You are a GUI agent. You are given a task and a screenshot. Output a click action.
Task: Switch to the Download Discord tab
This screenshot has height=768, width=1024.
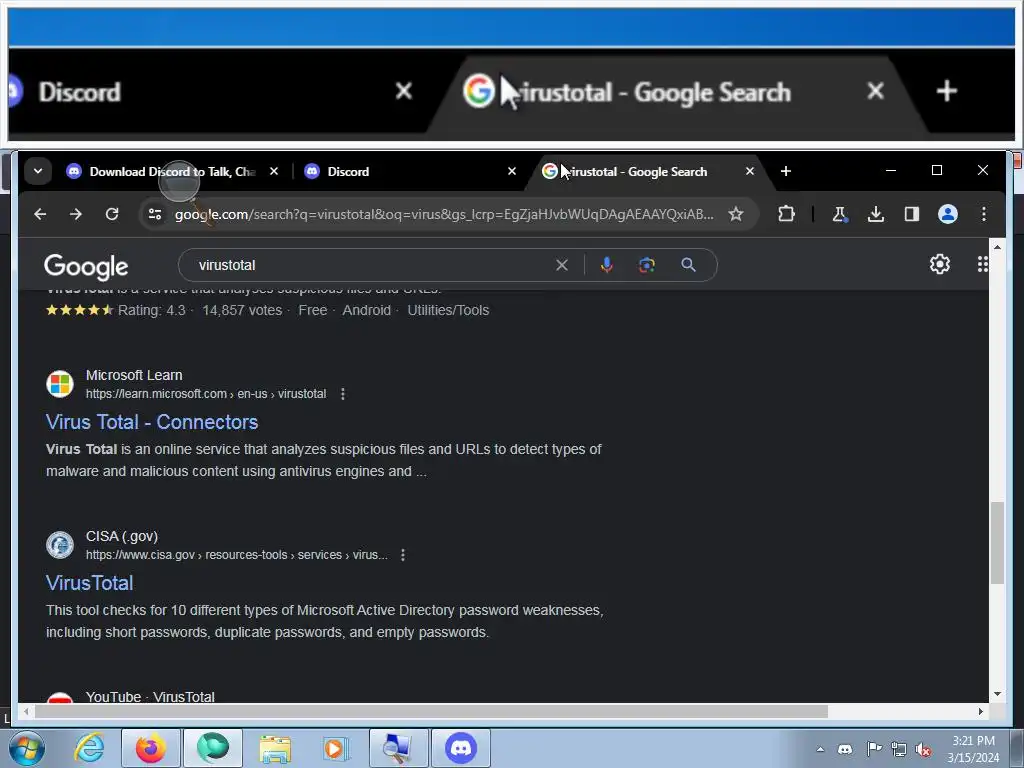pos(172,172)
